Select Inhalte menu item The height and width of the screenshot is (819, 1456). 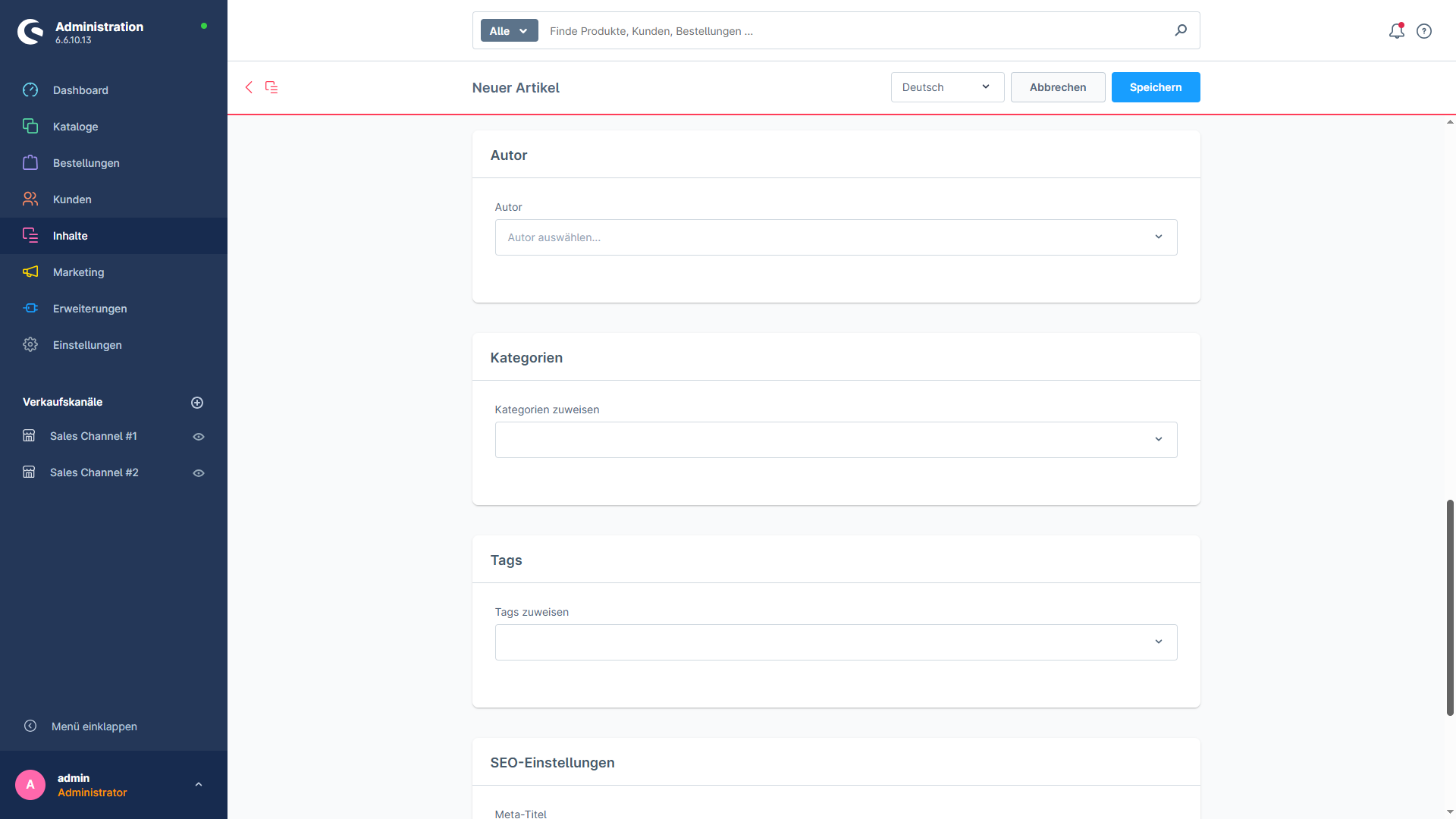point(114,236)
